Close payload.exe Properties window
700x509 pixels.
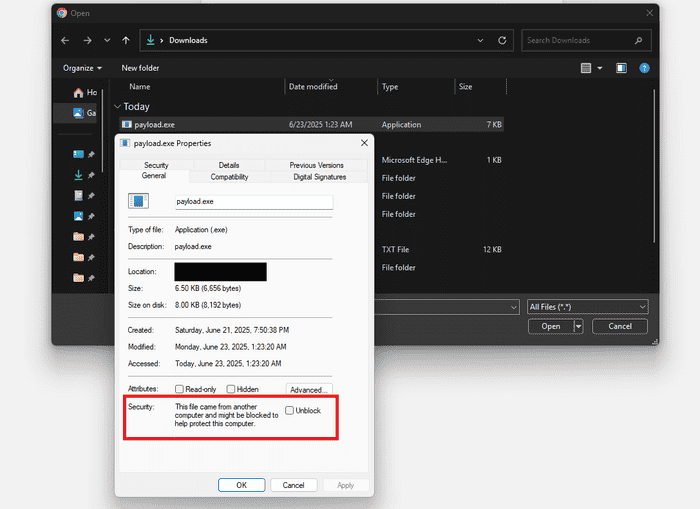coord(364,143)
